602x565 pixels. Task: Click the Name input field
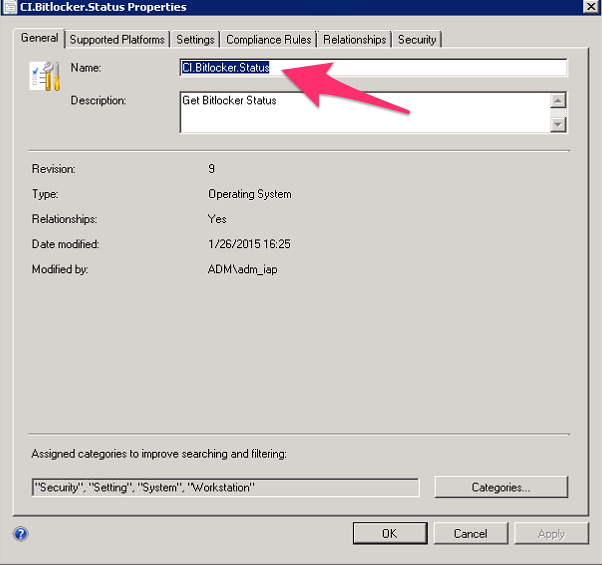(x=373, y=68)
